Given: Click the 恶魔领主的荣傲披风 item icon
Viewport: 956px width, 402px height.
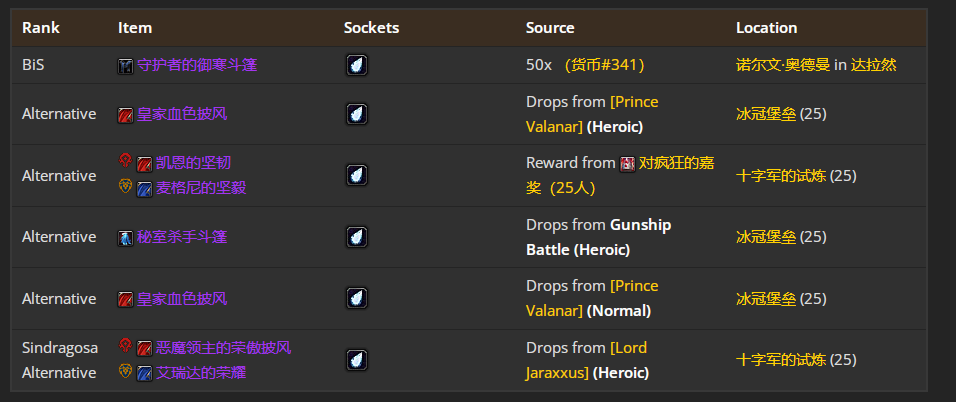Looking at the screenshot, I should pos(144,349).
